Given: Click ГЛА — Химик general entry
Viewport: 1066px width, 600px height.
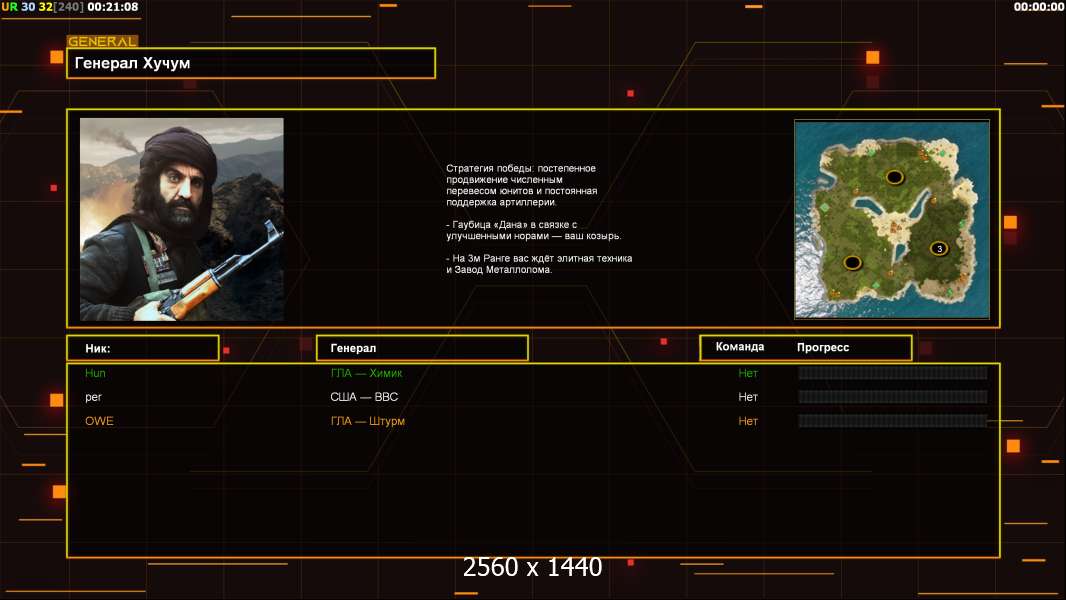Looking at the screenshot, I should [x=366, y=373].
